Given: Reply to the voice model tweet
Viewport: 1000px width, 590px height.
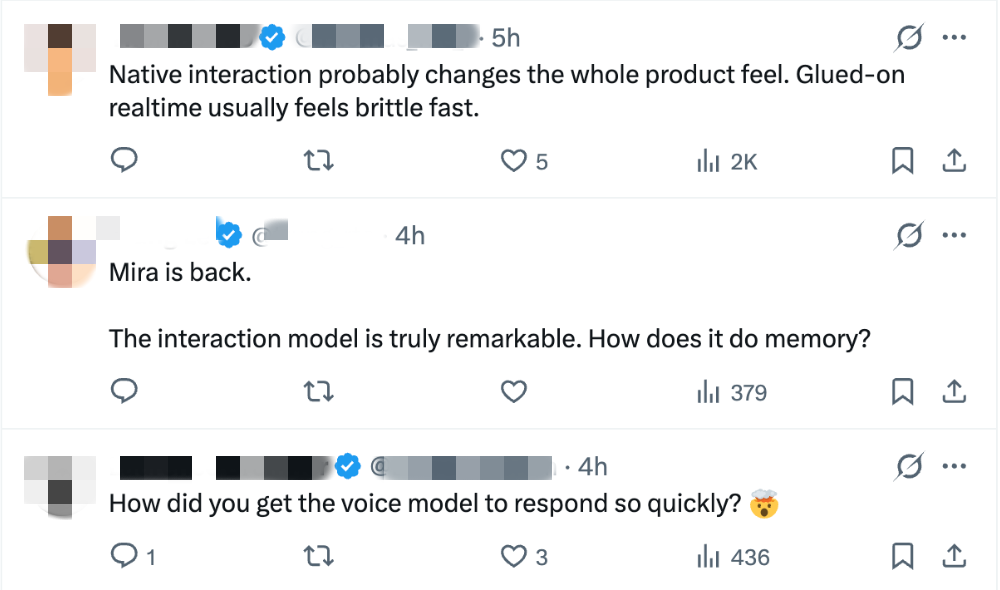Looking at the screenshot, I should [133, 556].
